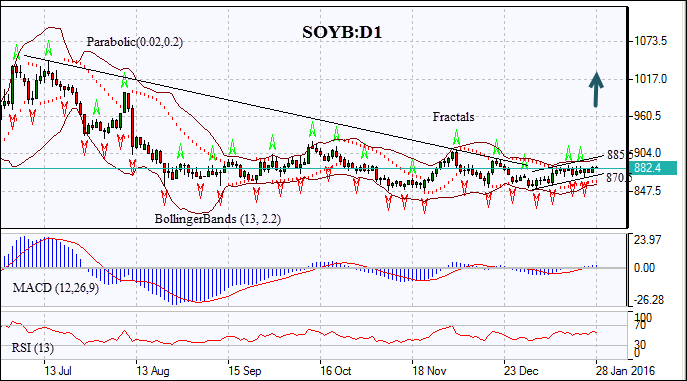Viewport: 687px width, 381px height.
Task: Click the 1073.5 price level label
Action: tap(651, 41)
